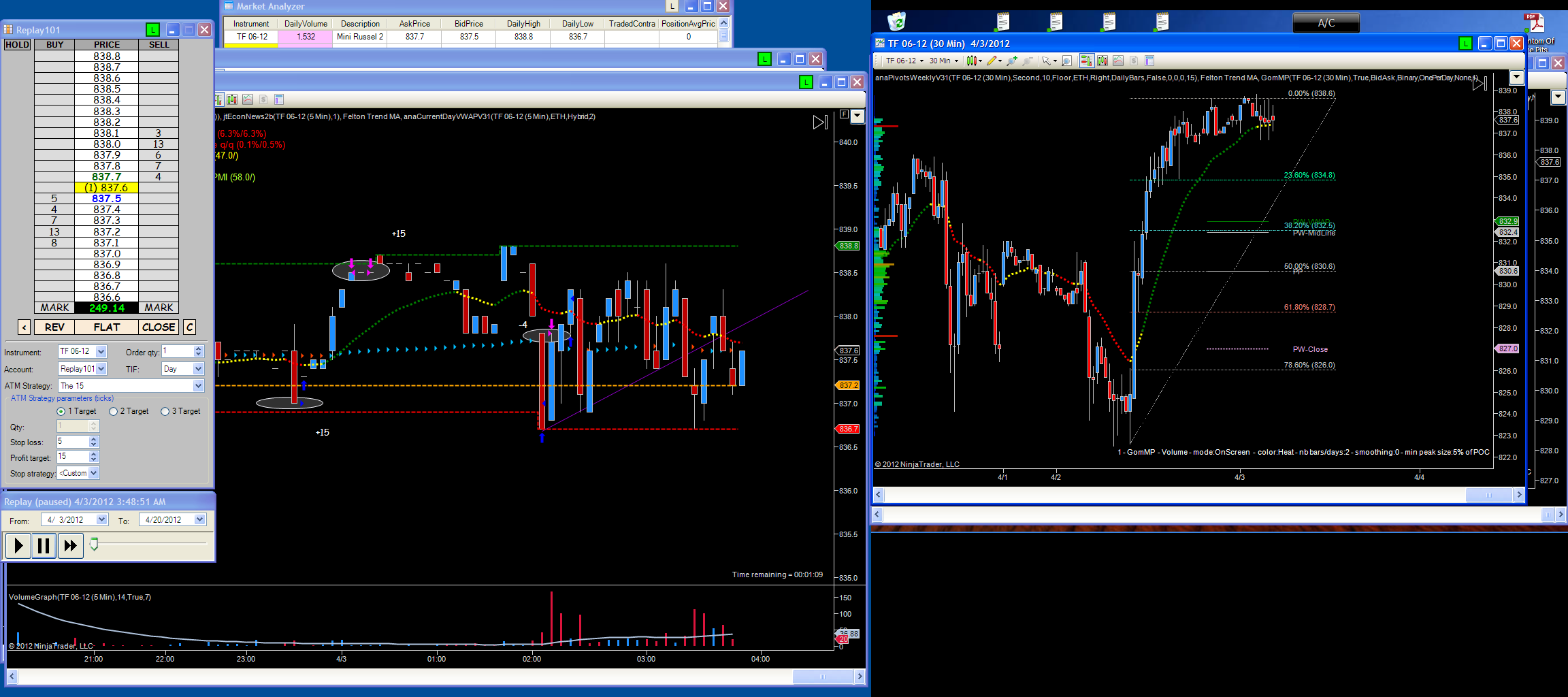Open the data box magnifier in 30 Min chart
The width and height of the screenshot is (1568, 697).
pos(1066,61)
